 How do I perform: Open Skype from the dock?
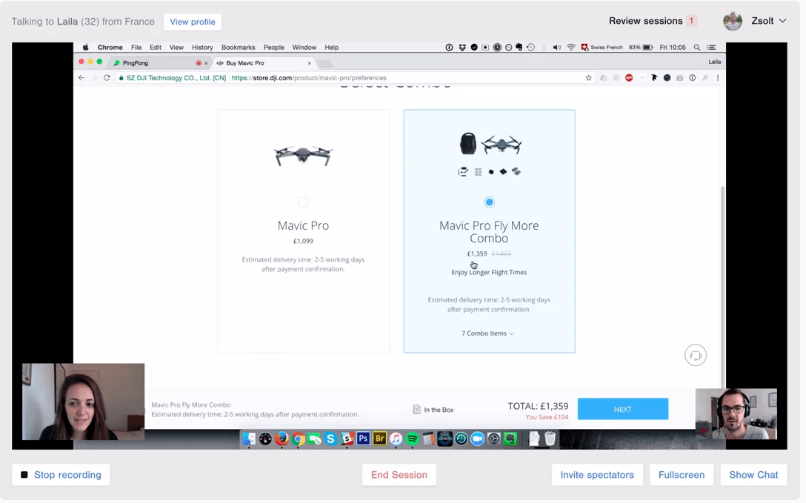point(331,439)
